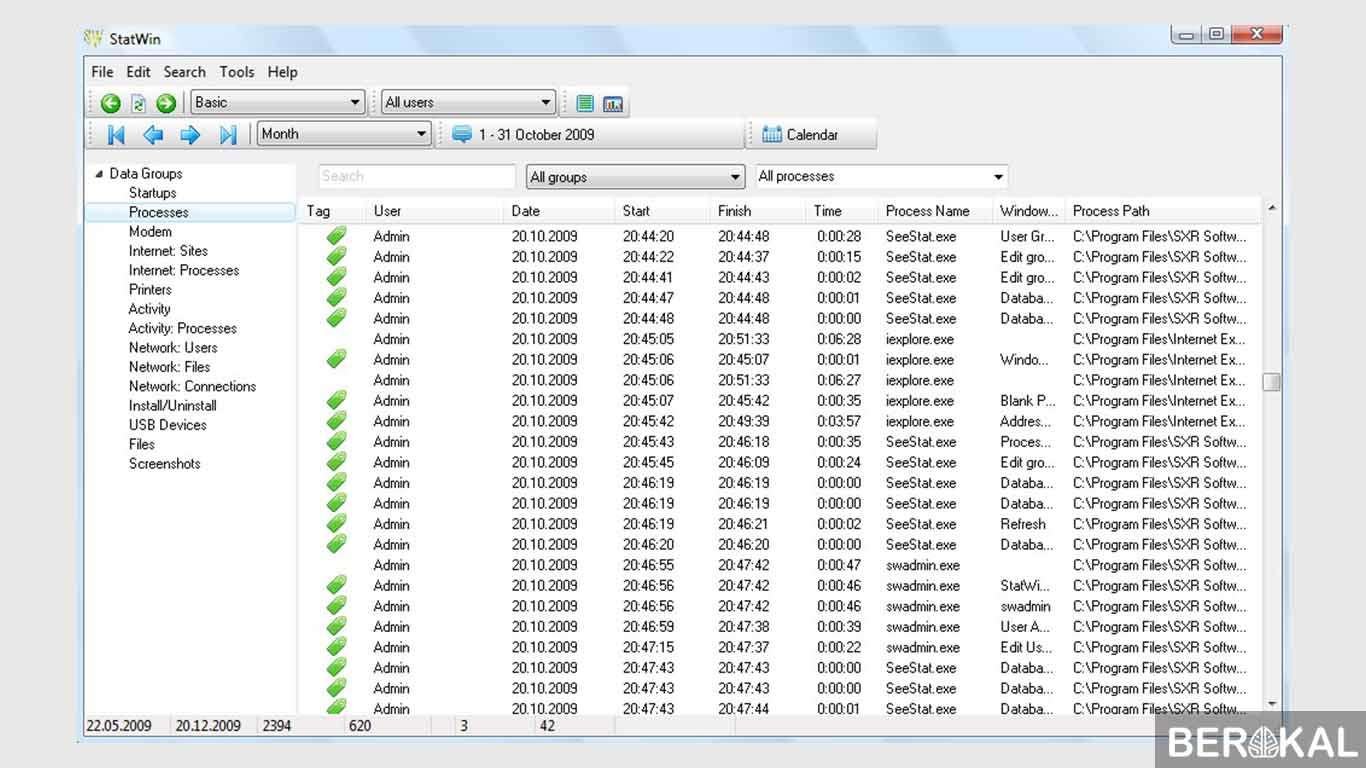The width and height of the screenshot is (1366, 768).
Task: Open the All groups filter dropdown
Action: [636, 177]
